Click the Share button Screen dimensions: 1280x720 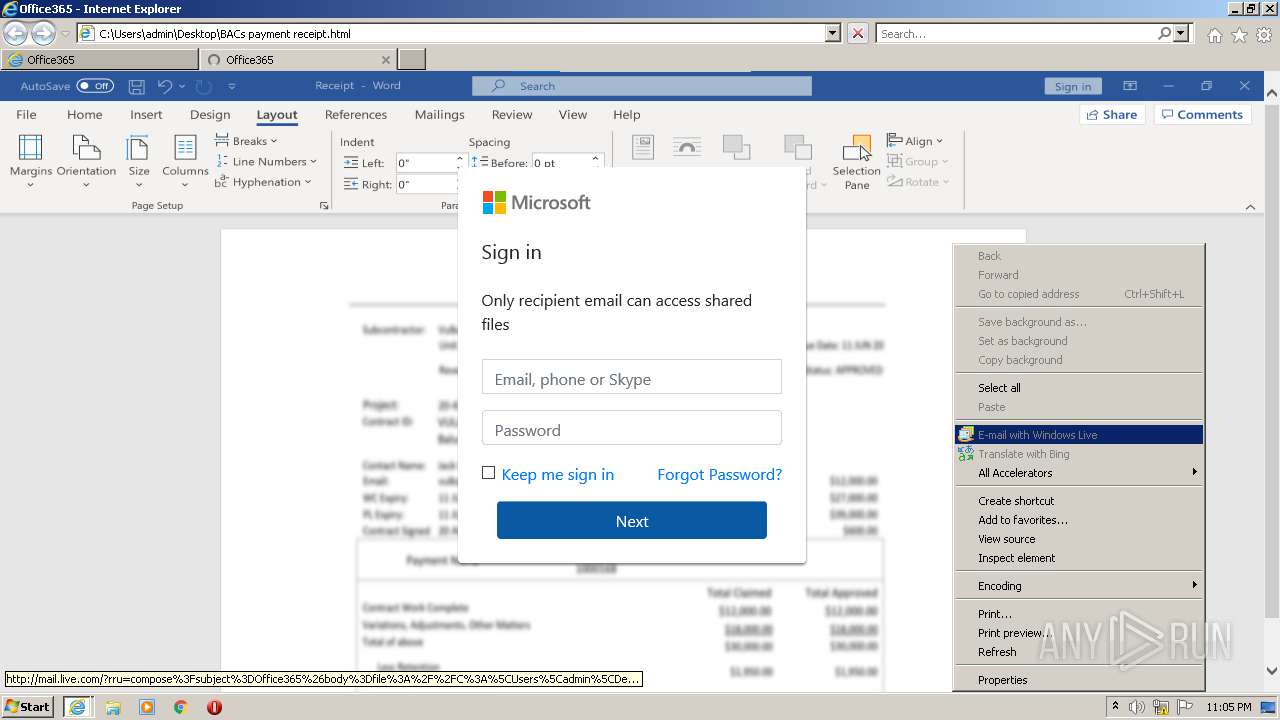pos(1112,114)
